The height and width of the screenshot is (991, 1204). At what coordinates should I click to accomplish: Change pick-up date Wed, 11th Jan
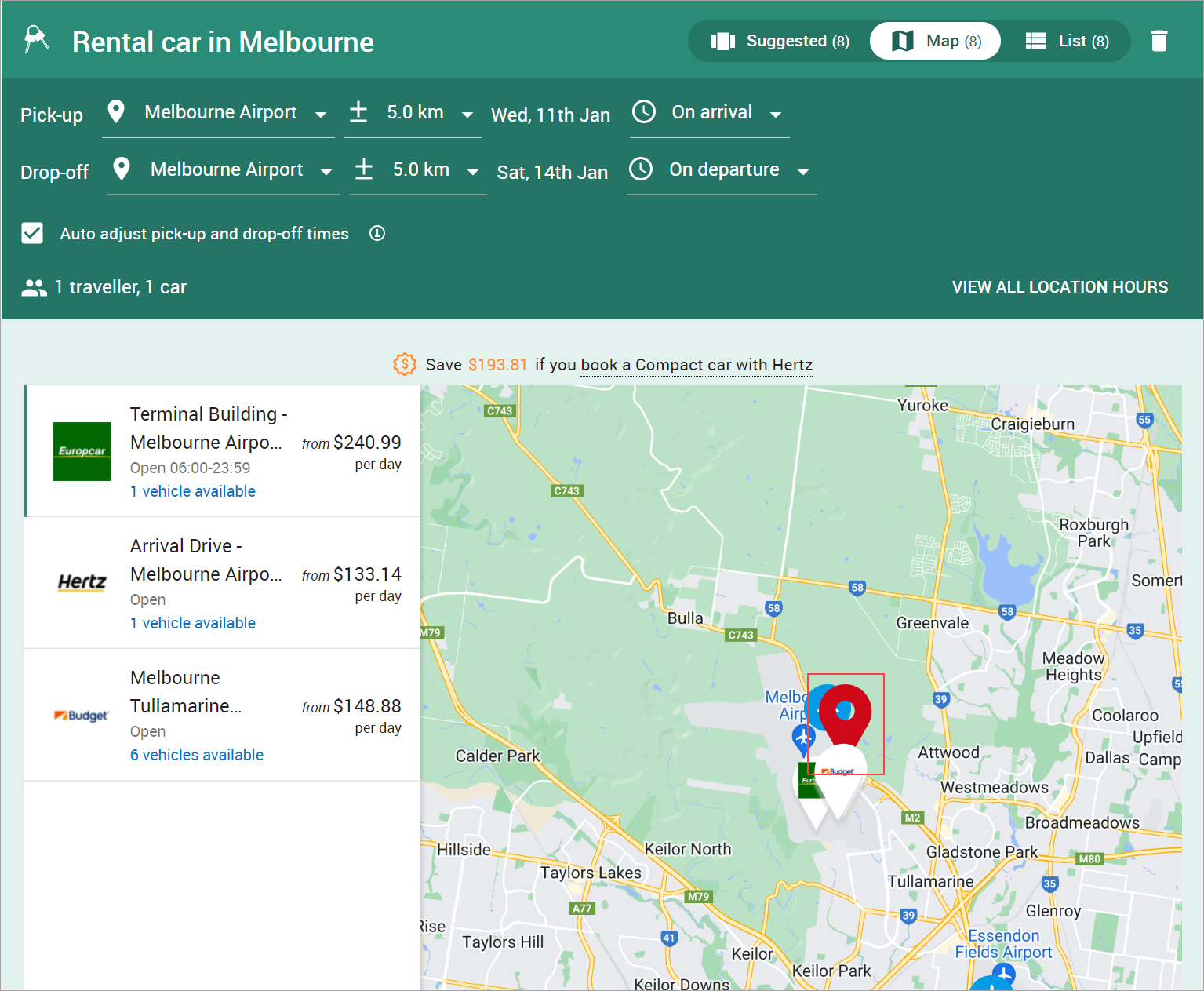(551, 115)
